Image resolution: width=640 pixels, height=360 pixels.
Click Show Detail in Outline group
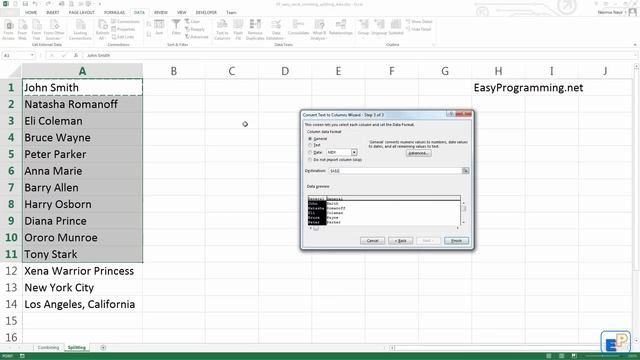pos(419,22)
